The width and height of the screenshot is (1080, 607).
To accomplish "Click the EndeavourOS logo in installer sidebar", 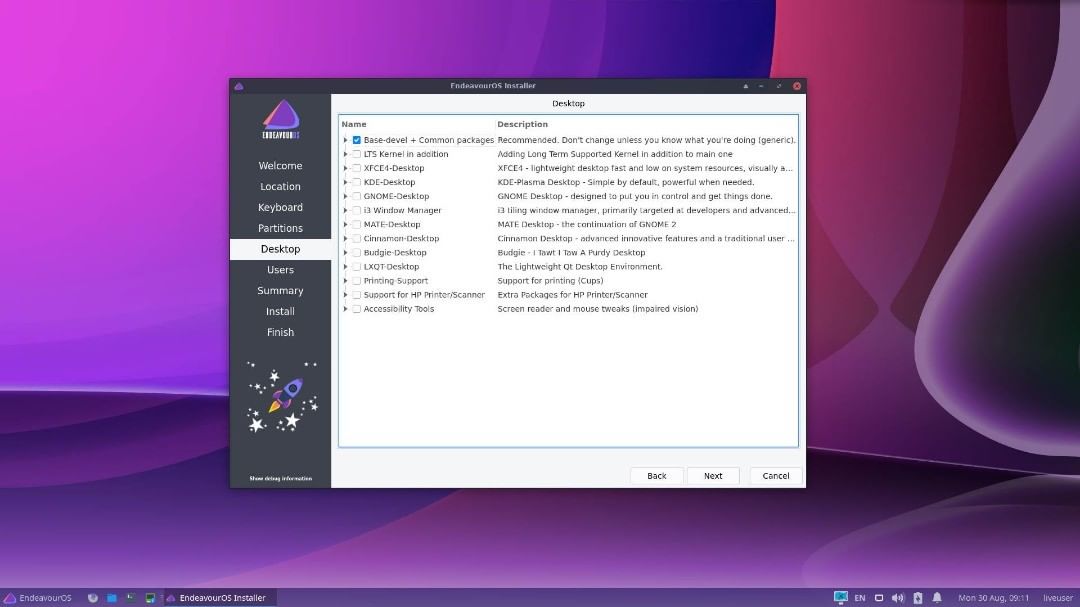I will [280, 119].
